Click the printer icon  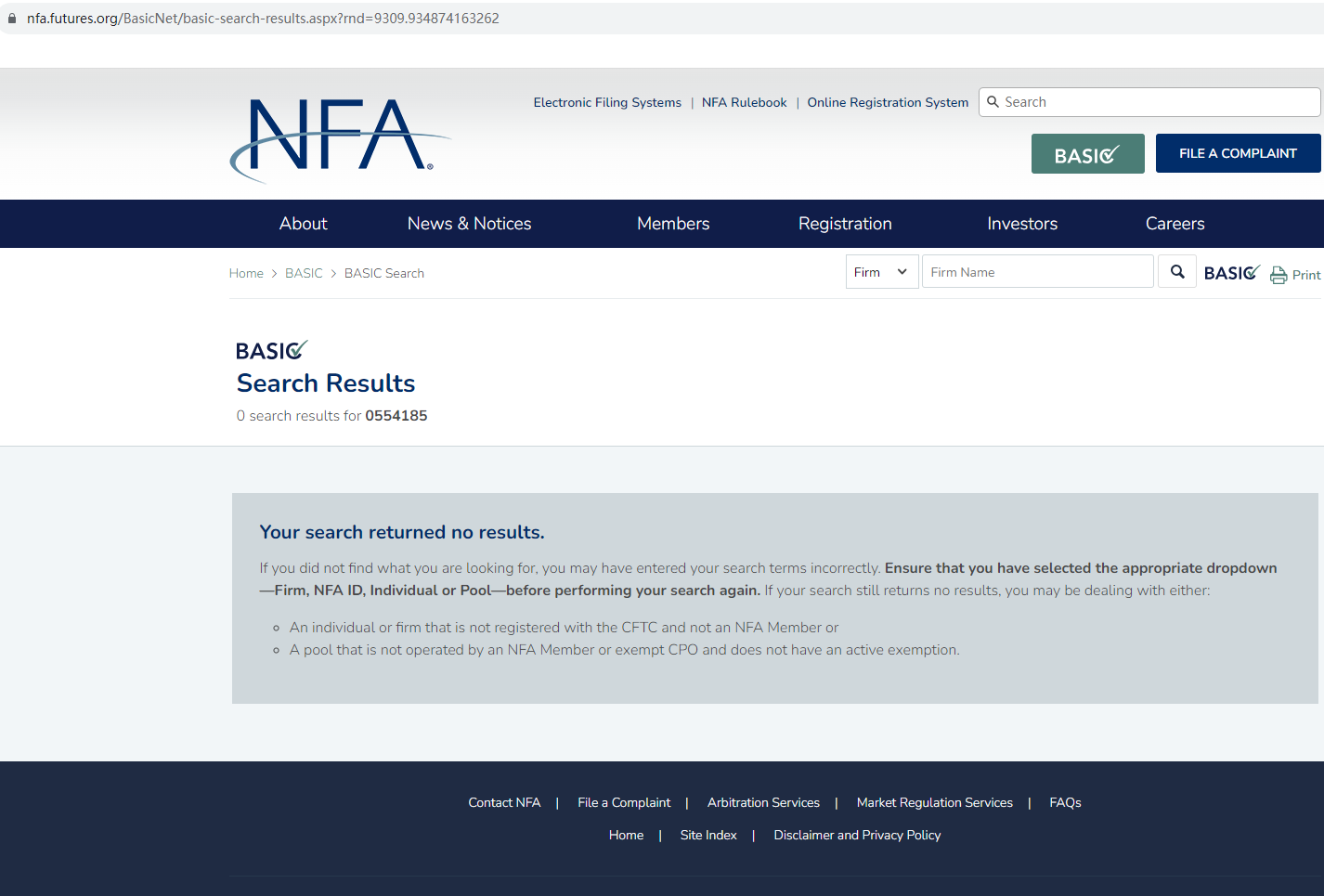click(x=1279, y=275)
